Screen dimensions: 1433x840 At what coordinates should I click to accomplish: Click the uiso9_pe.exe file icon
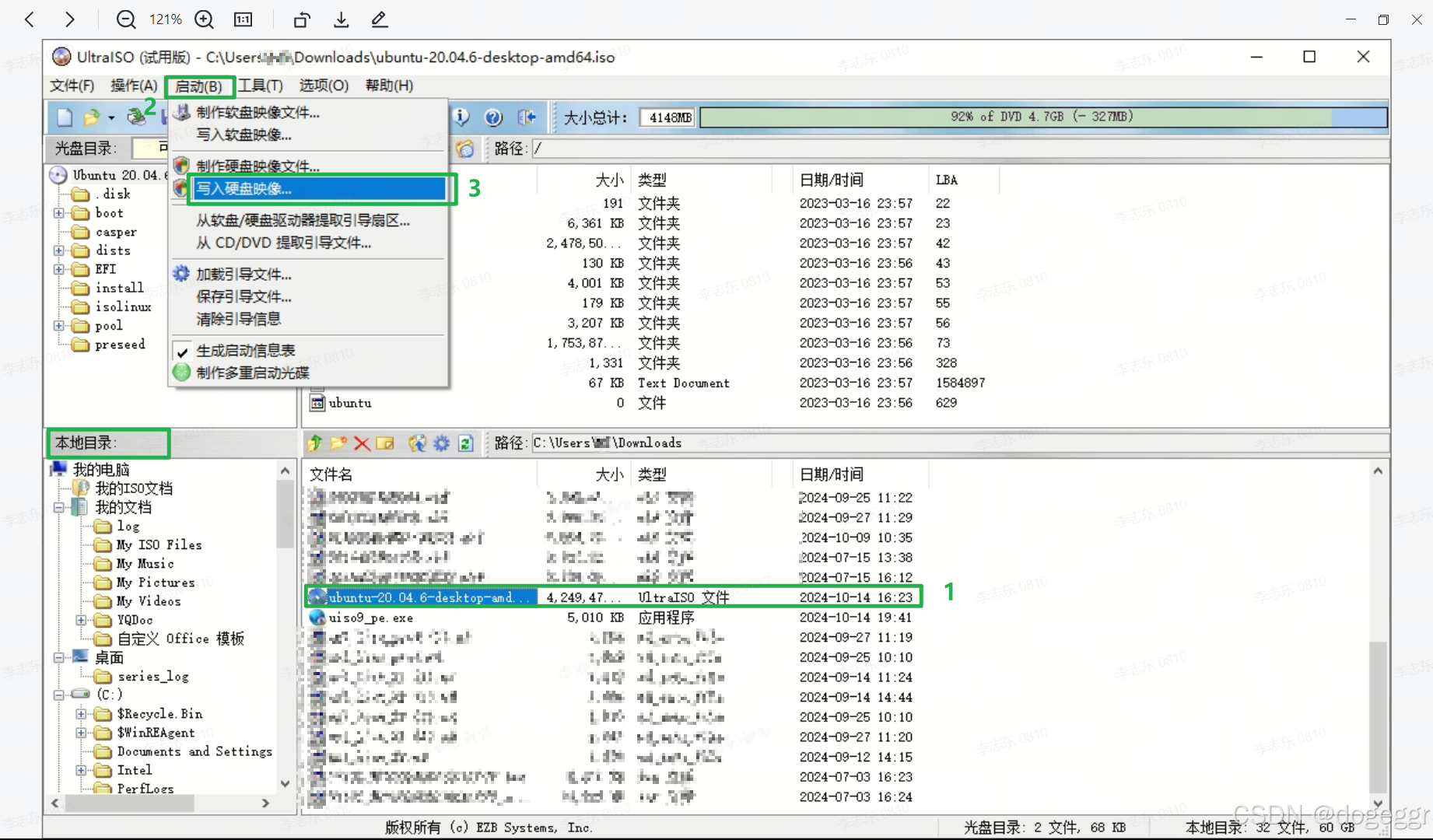[x=317, y=618]
